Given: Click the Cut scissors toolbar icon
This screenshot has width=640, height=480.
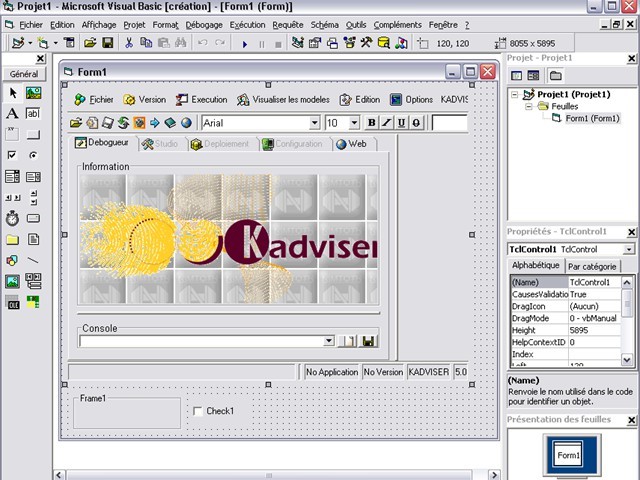Looking at the screenshot, I should [x=129, y=42].
